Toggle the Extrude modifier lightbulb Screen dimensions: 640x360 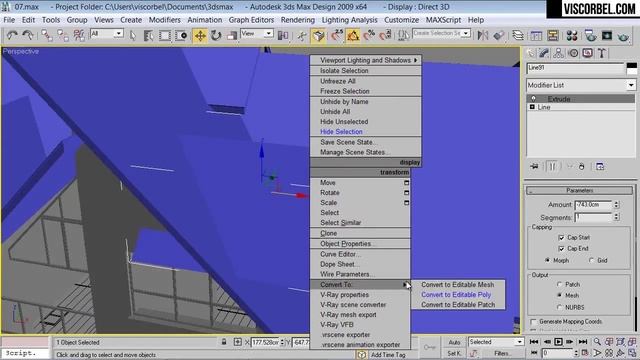pos(533,99)
